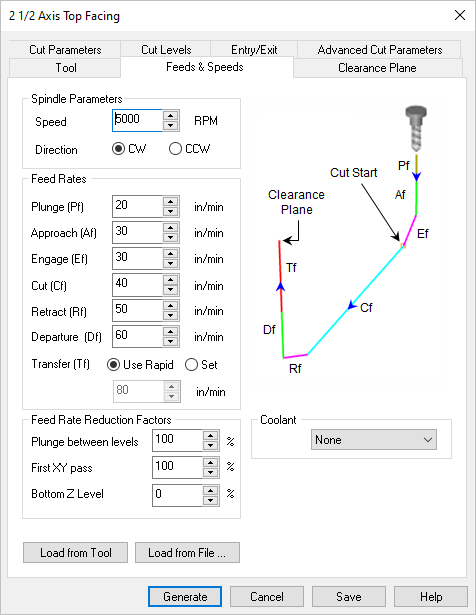Go to the Entry/Exit tab

click(x=254, y=50)
